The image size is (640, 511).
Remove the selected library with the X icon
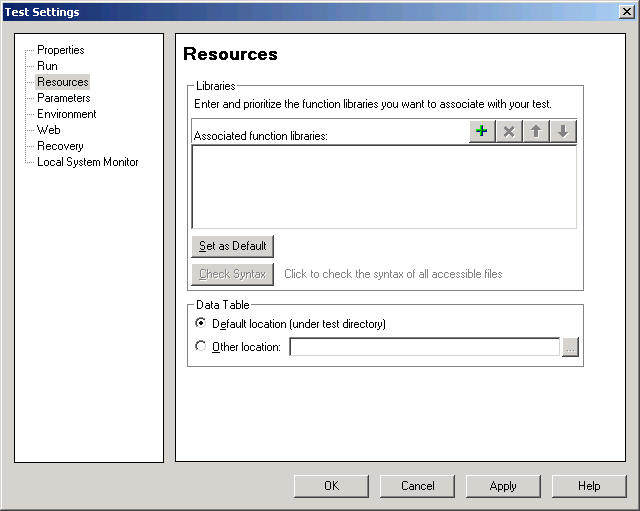509,131
